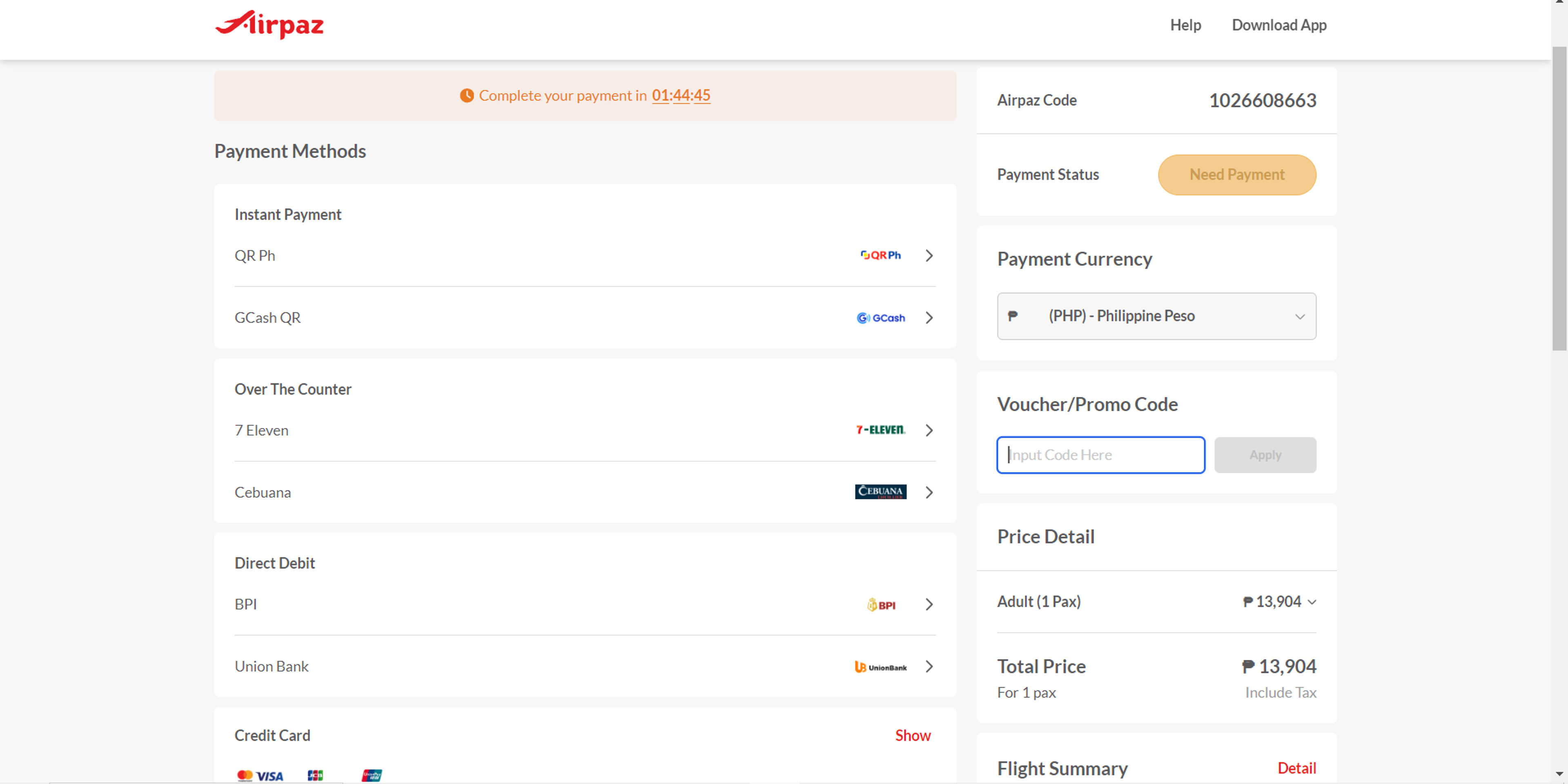Click the JCB card logo
Viewport: 1568px width, 784px height.
(315, 775)
